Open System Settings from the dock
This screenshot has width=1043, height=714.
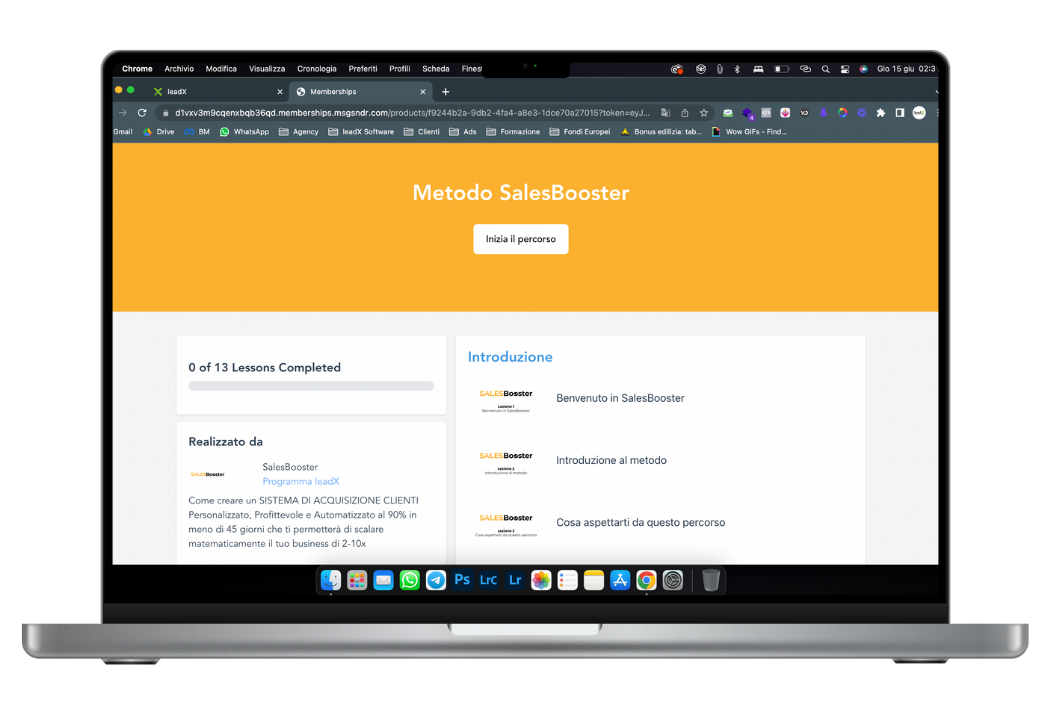click(672, 580)
